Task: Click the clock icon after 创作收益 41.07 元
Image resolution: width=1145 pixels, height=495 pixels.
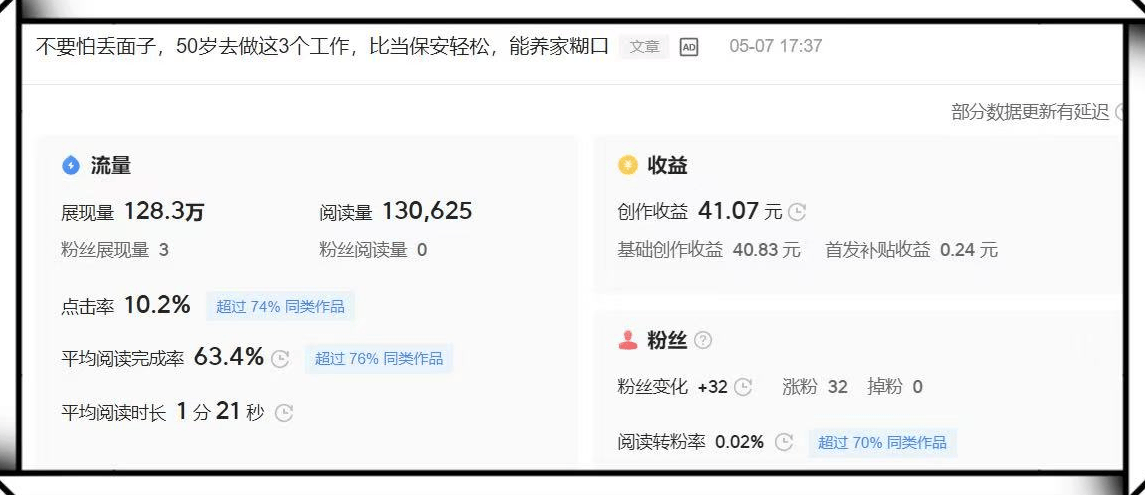Action: click(x=797, y=212)
